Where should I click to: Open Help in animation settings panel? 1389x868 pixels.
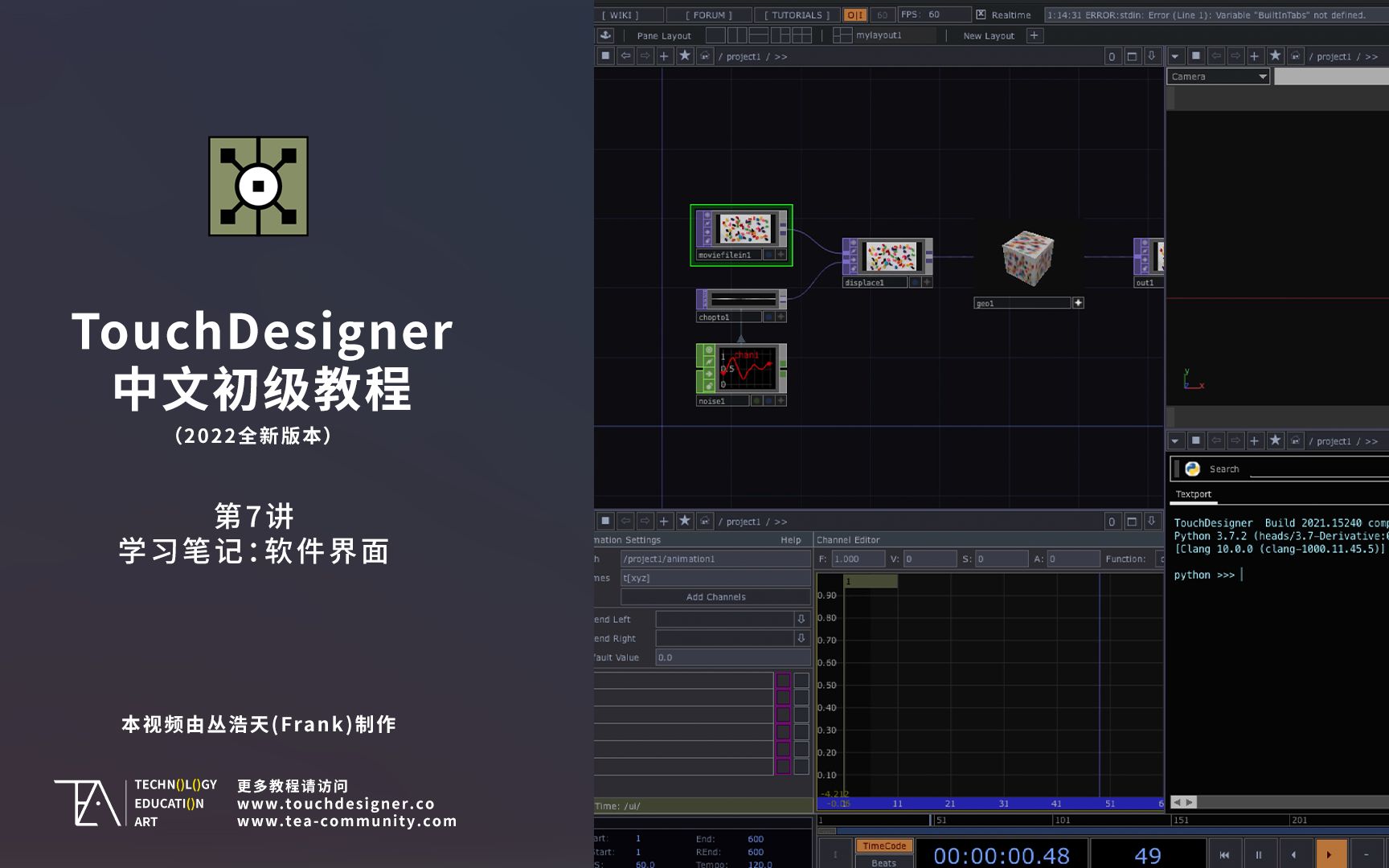tap(791, 540)
